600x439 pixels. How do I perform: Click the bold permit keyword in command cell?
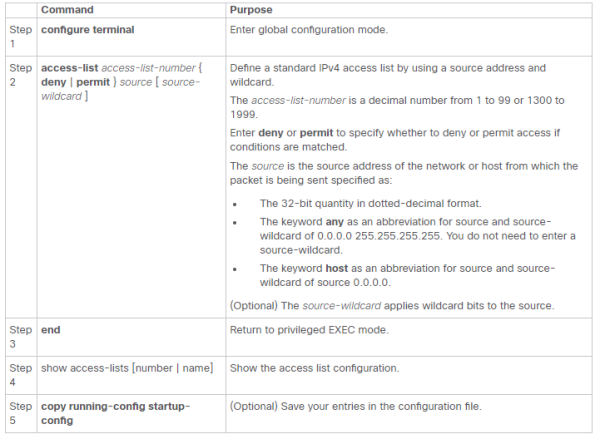click(x=93, y=82)
